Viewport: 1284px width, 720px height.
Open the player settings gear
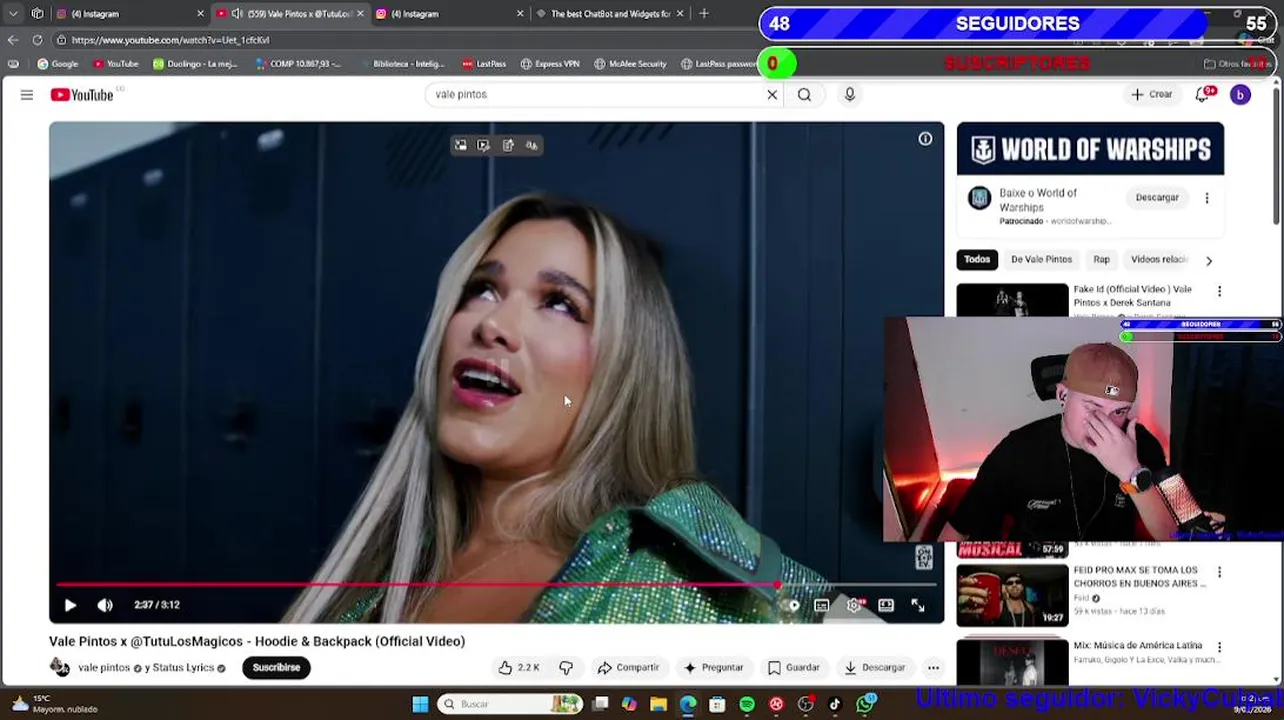(x=854, y=605)
